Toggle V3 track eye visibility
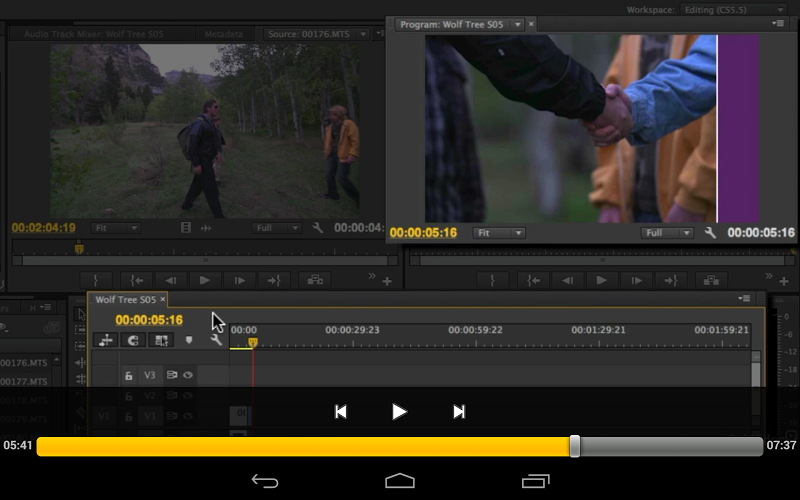Viewport: 800px width, 500px height. click(x=187, y=376)
